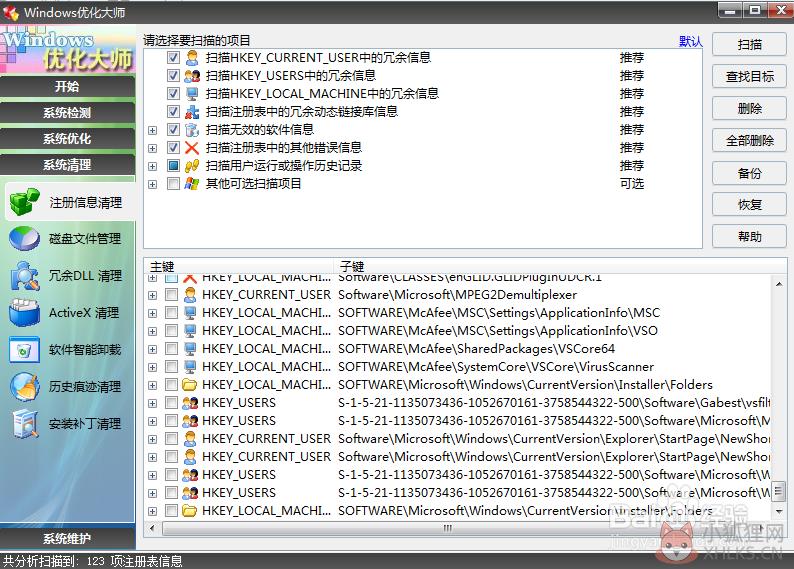Open the 系统清理 sidebar section
This screenshot has width=794, height=569.
(67, 165)
